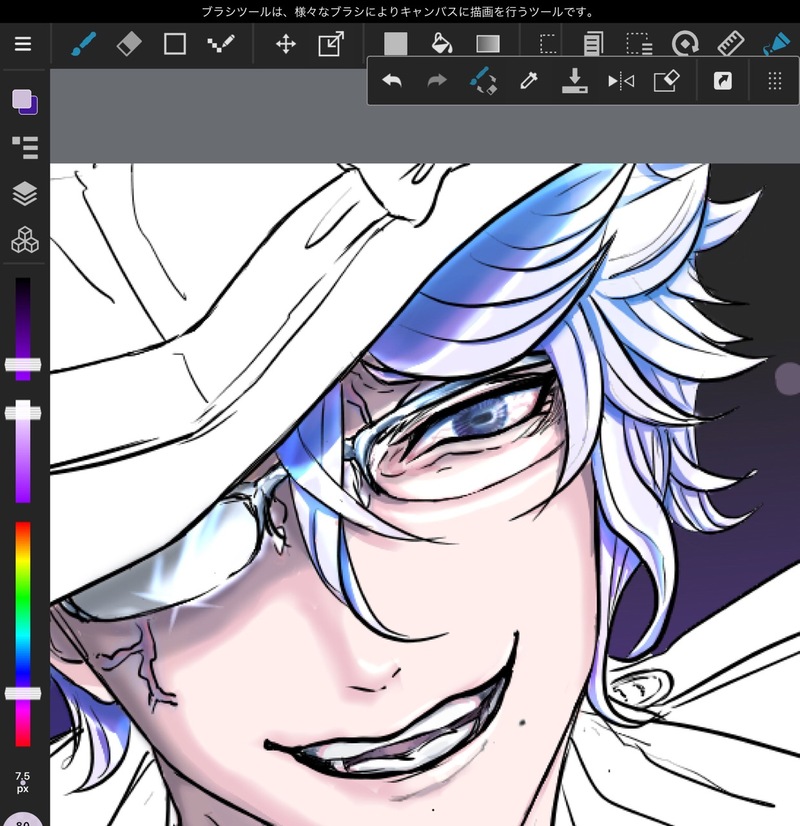Select the dotted pen tool
The height and width of the screenshot is (826, 800).
pos(221,44)
